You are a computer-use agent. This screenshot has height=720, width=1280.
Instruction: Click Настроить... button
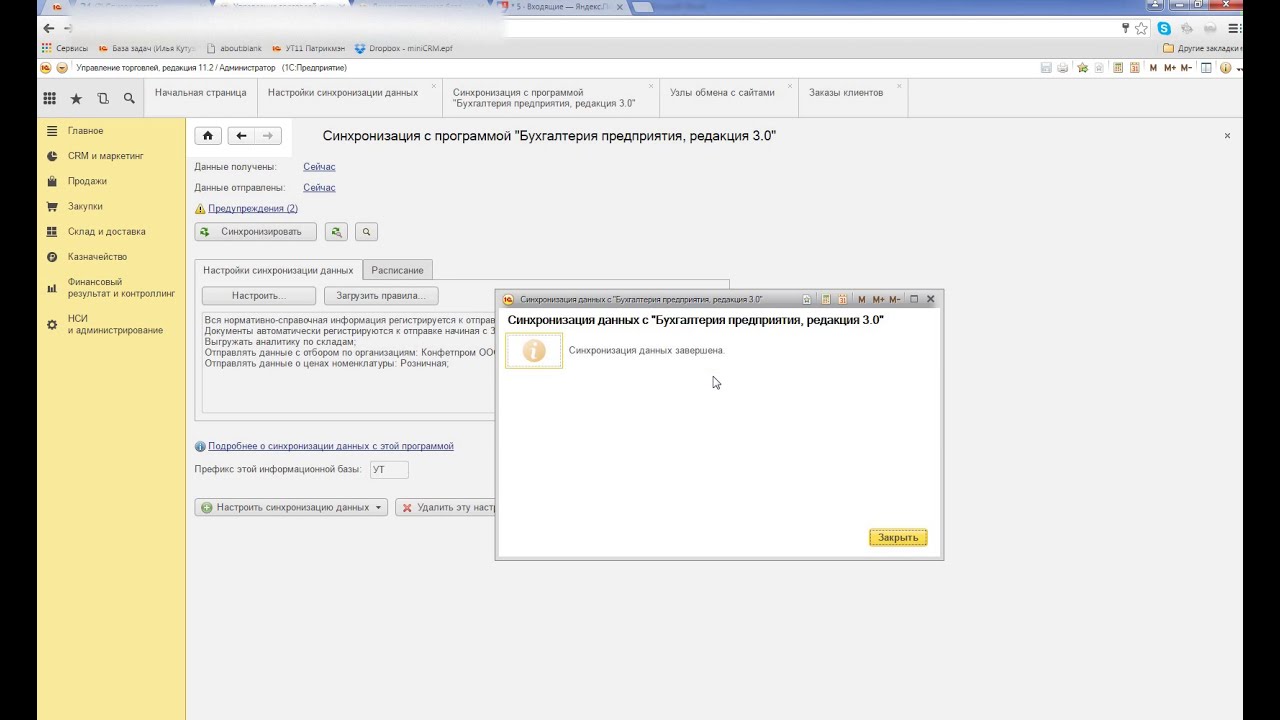(259, 296)
